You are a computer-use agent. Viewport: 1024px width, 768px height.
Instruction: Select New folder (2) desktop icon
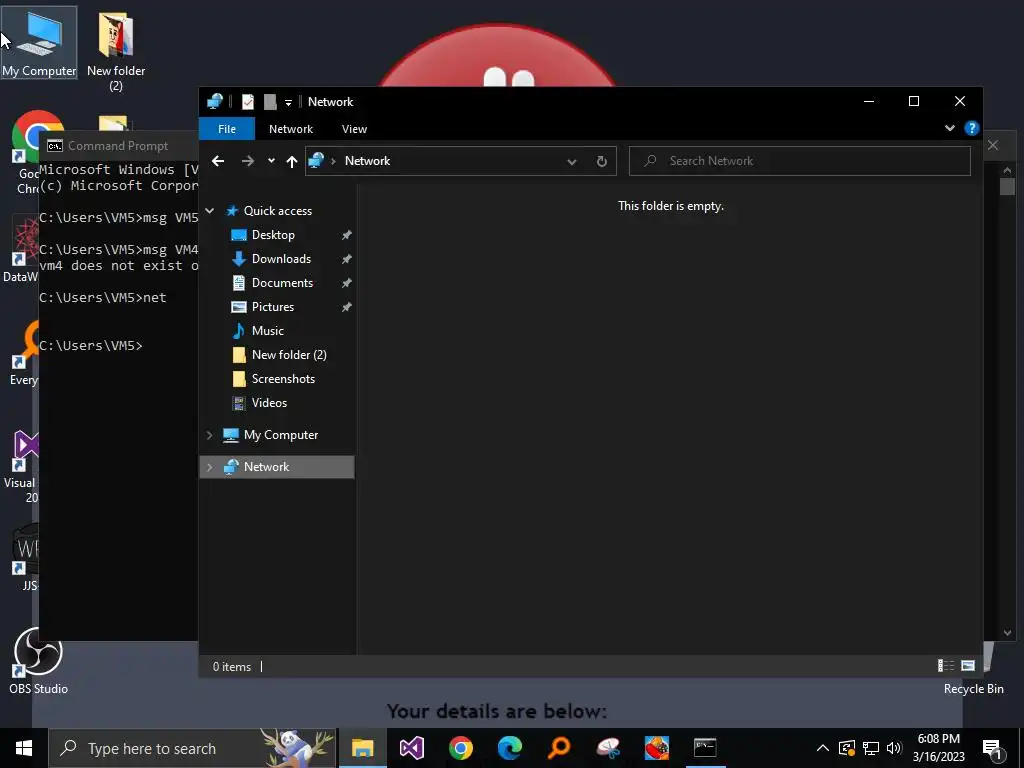click(x=116, y=52)
